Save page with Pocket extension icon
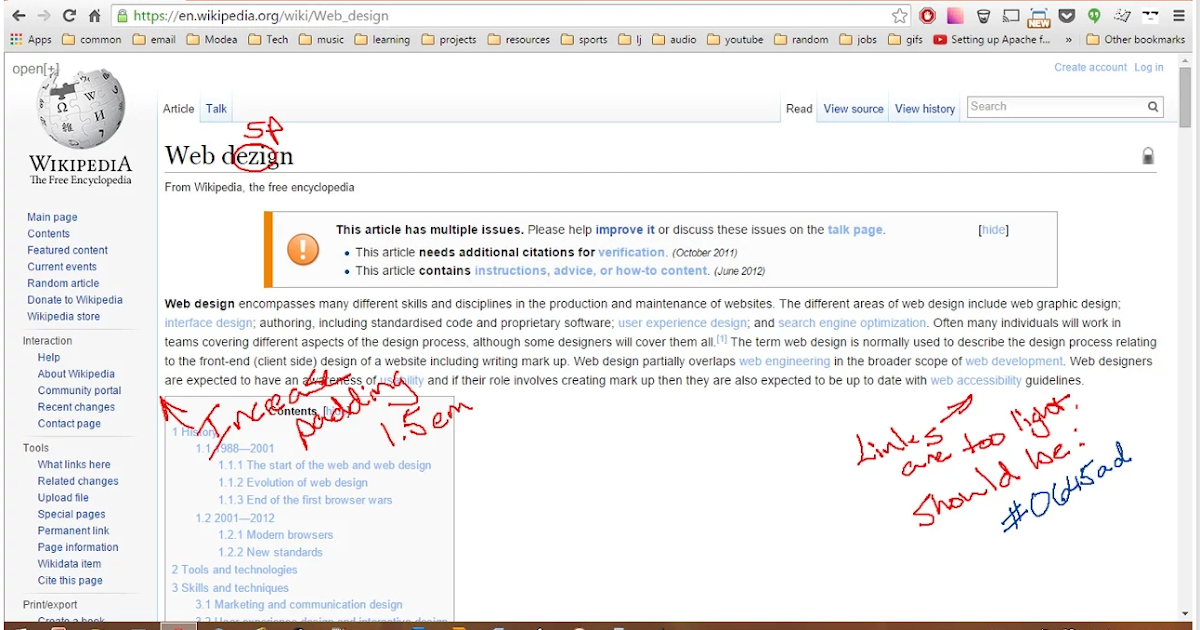1200x630 pixels. (1067, 15)
